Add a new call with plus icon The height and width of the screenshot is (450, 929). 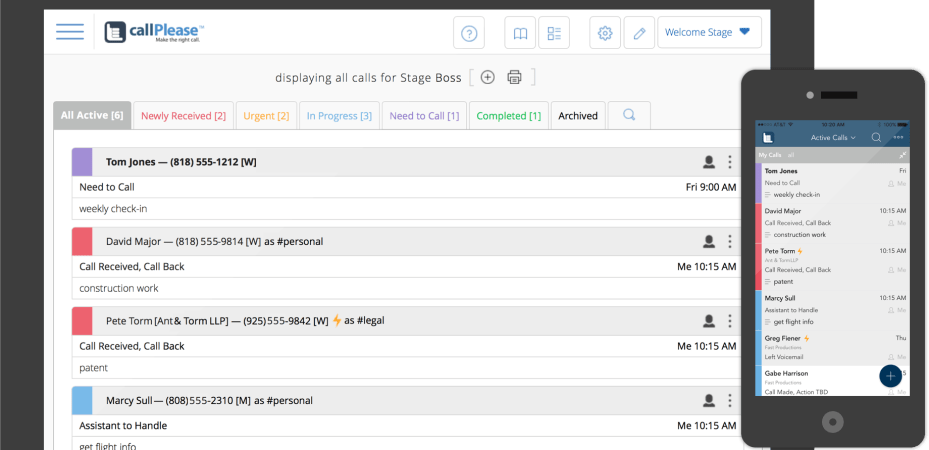pyautogui.click(x=487, y=77)
